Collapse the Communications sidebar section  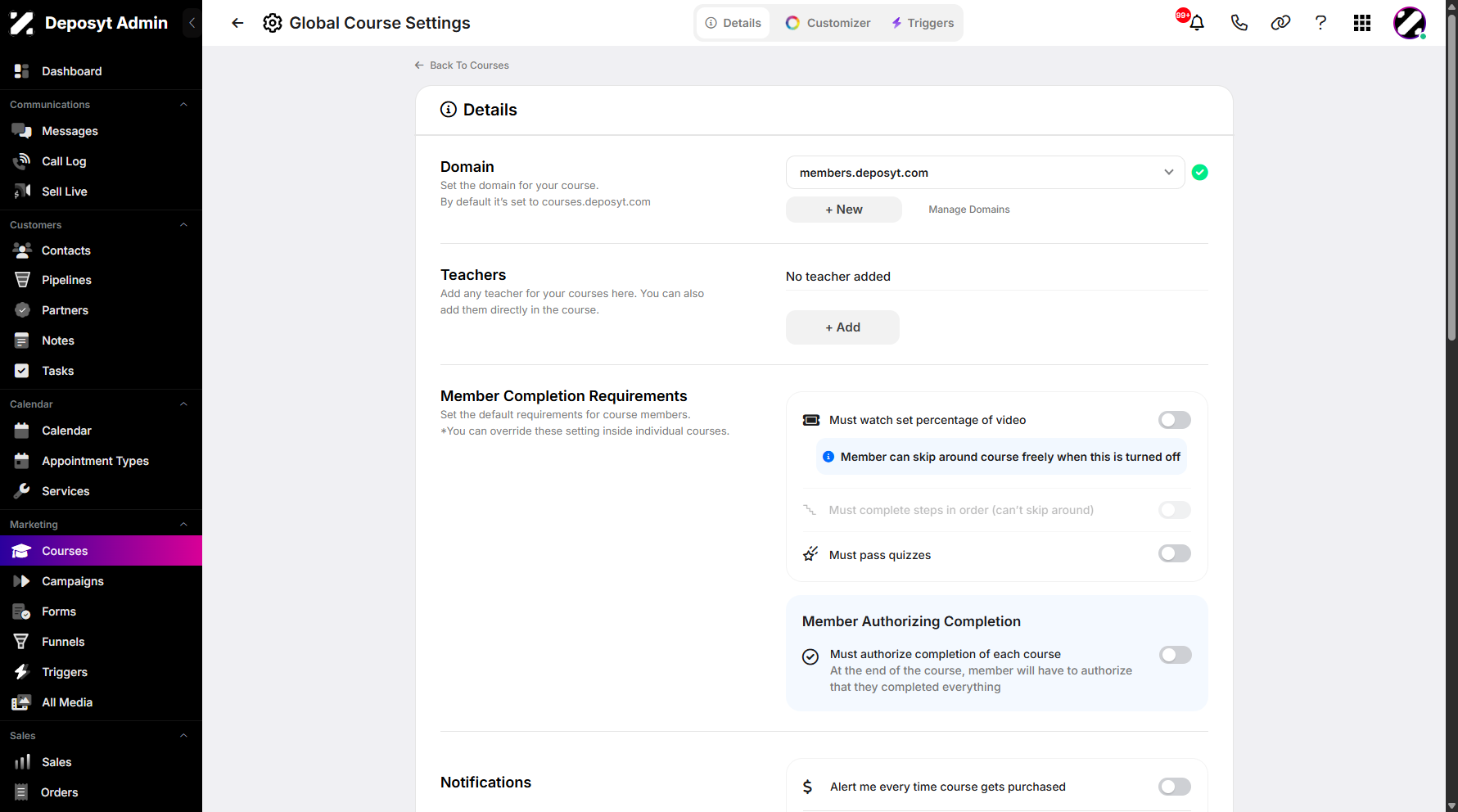point(183,105)
